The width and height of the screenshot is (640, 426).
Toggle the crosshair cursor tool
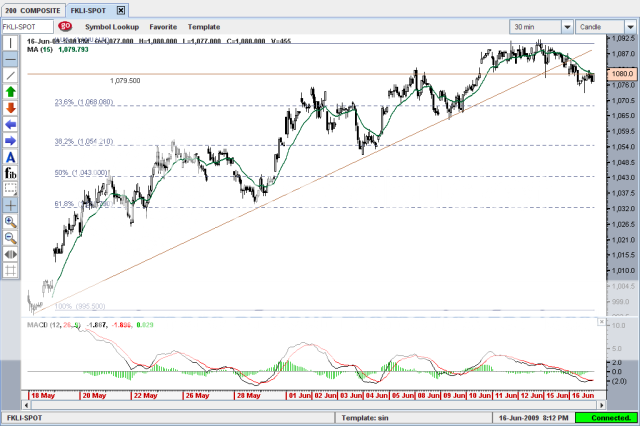coord(11,204)
